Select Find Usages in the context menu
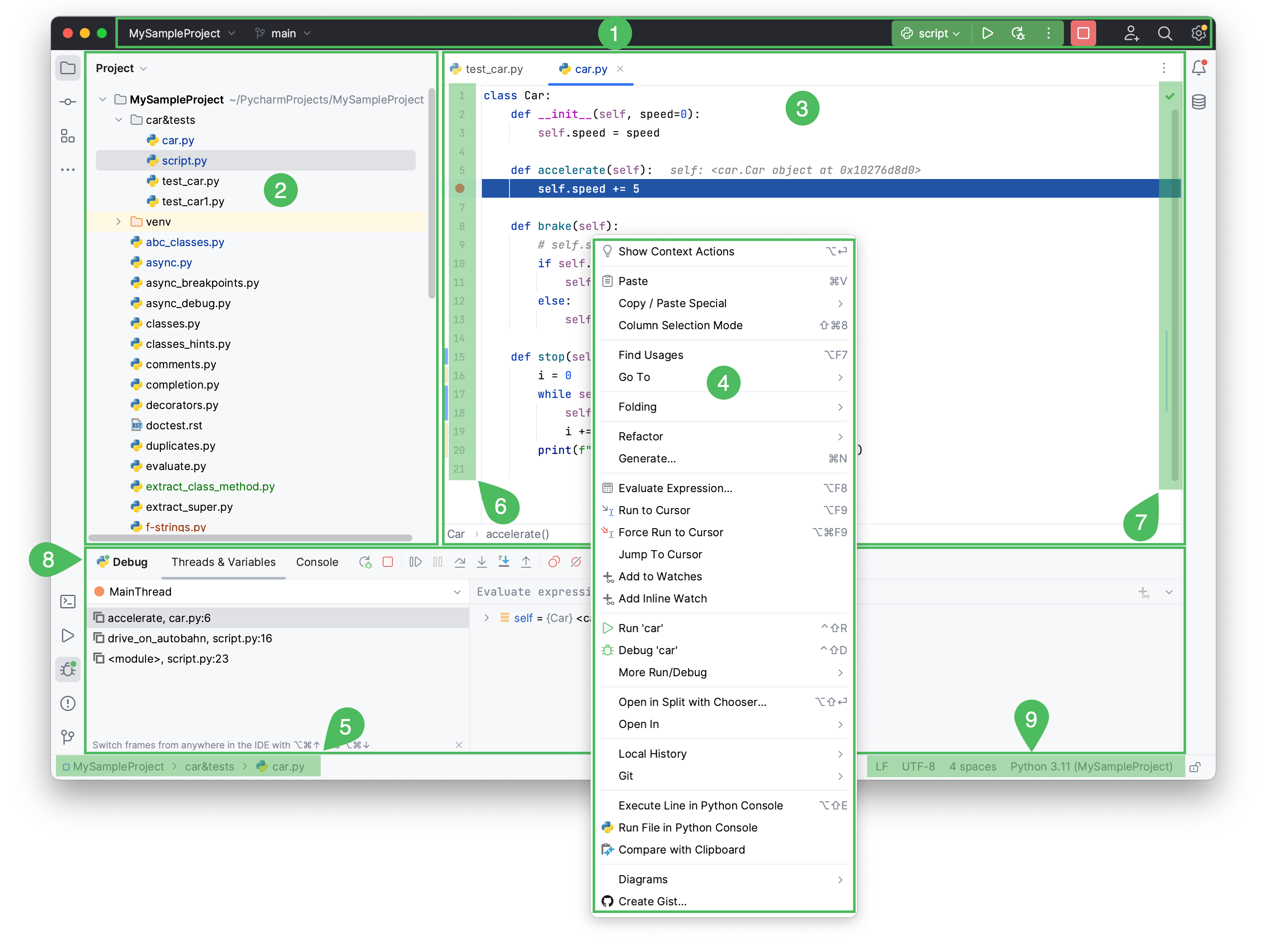 (650, 355)
